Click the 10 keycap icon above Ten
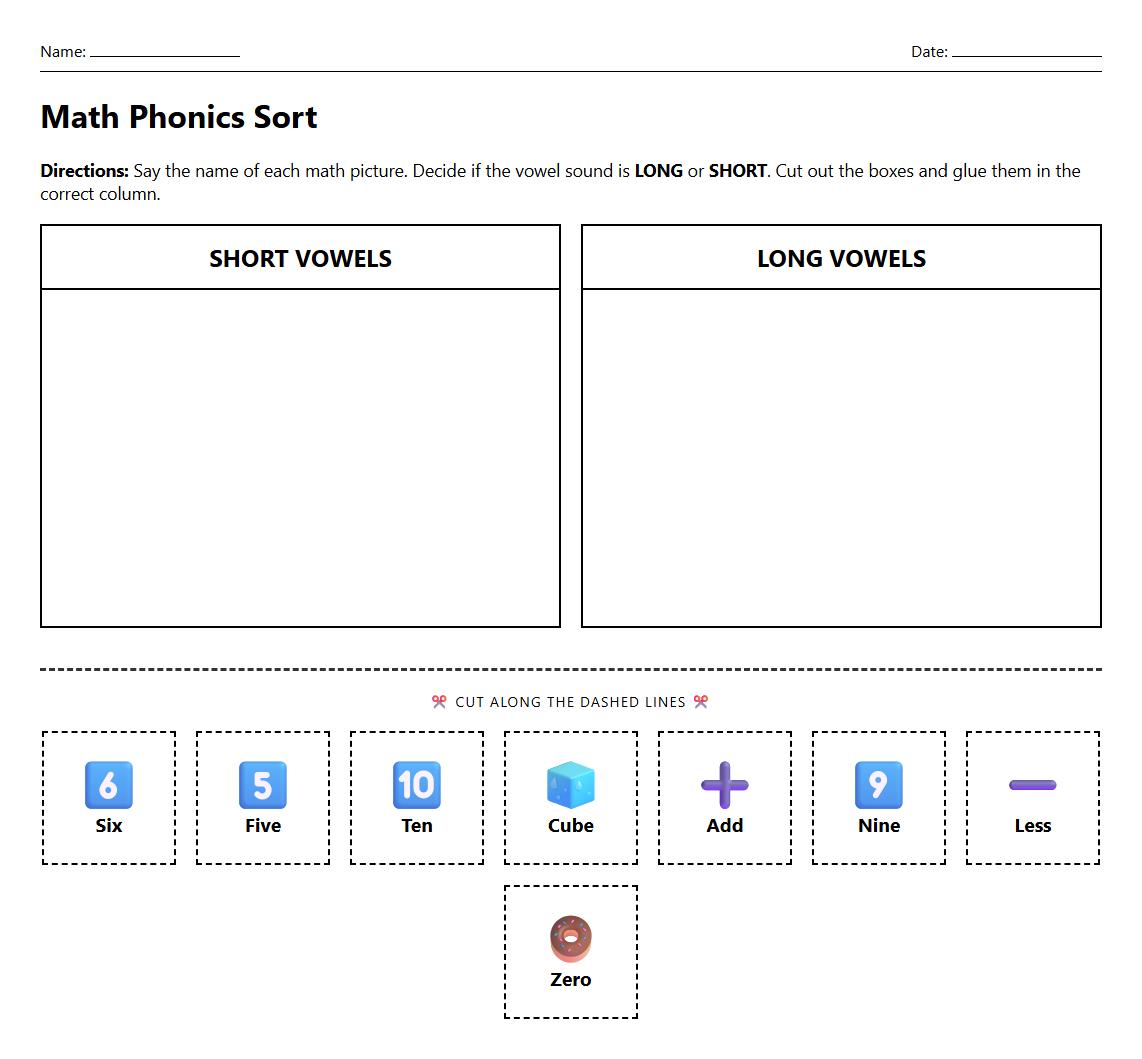This screenshot has height=1059, width=1142. (416, 786)
